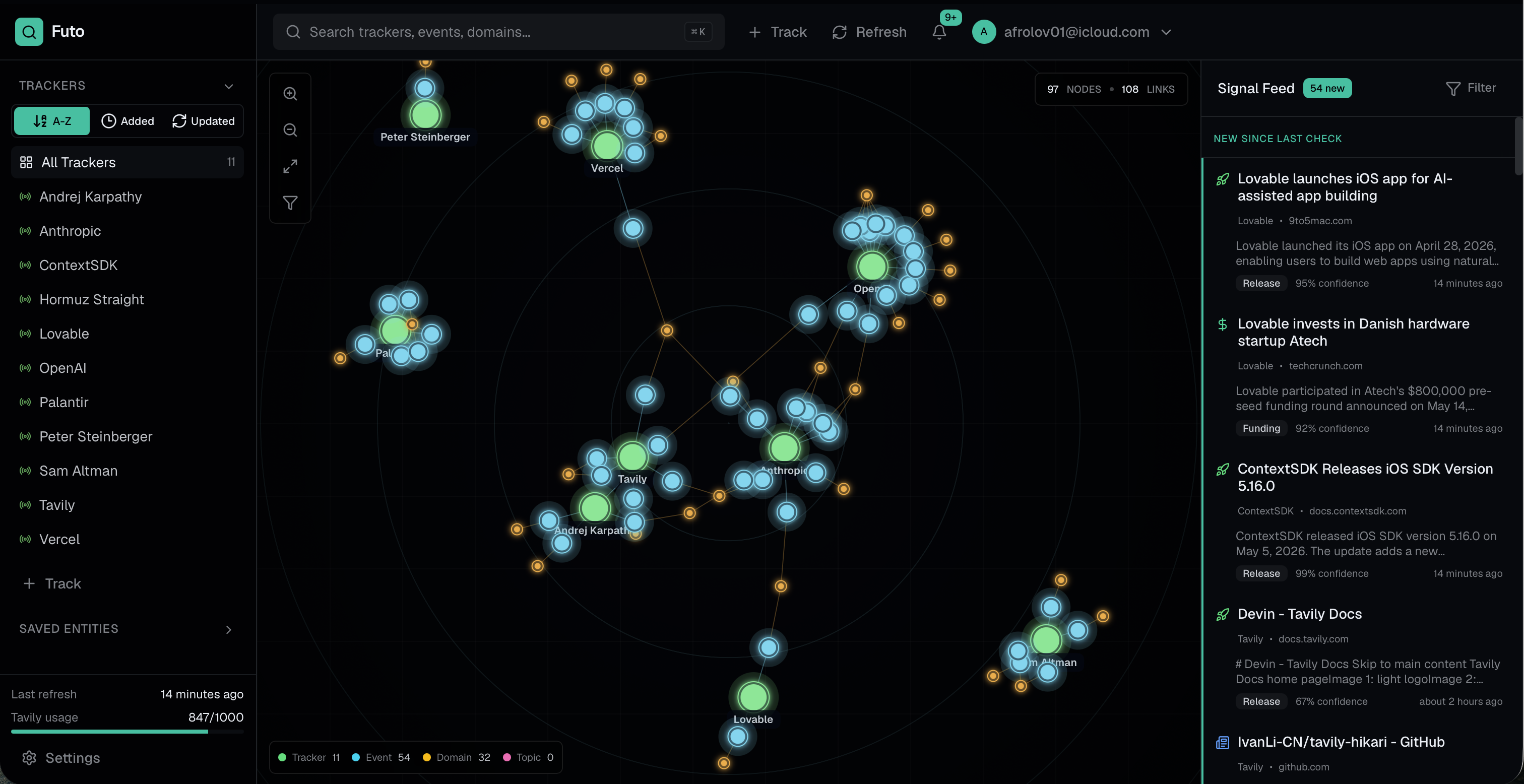Select Sam Altman tracker in sidebar
The width and height of the screenshot is (1524, 784).
127,471
